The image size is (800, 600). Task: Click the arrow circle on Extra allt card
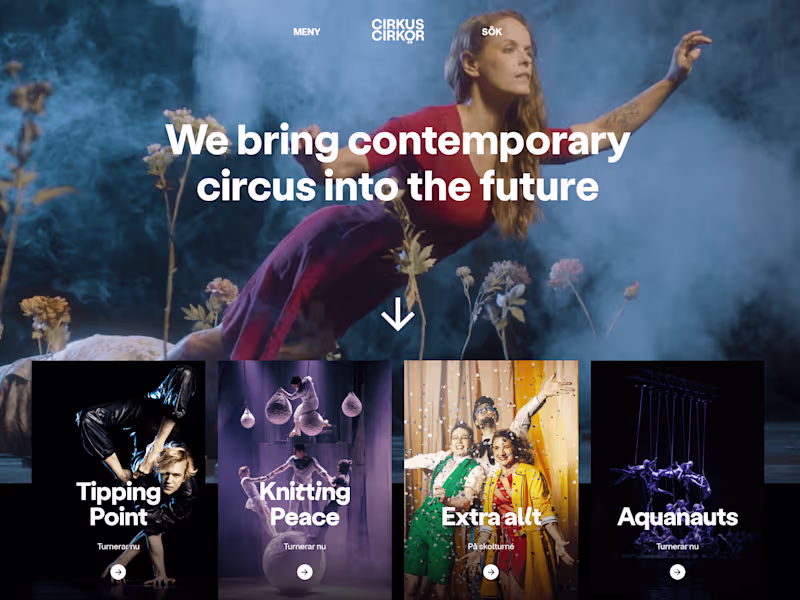[x=491, y=572]
